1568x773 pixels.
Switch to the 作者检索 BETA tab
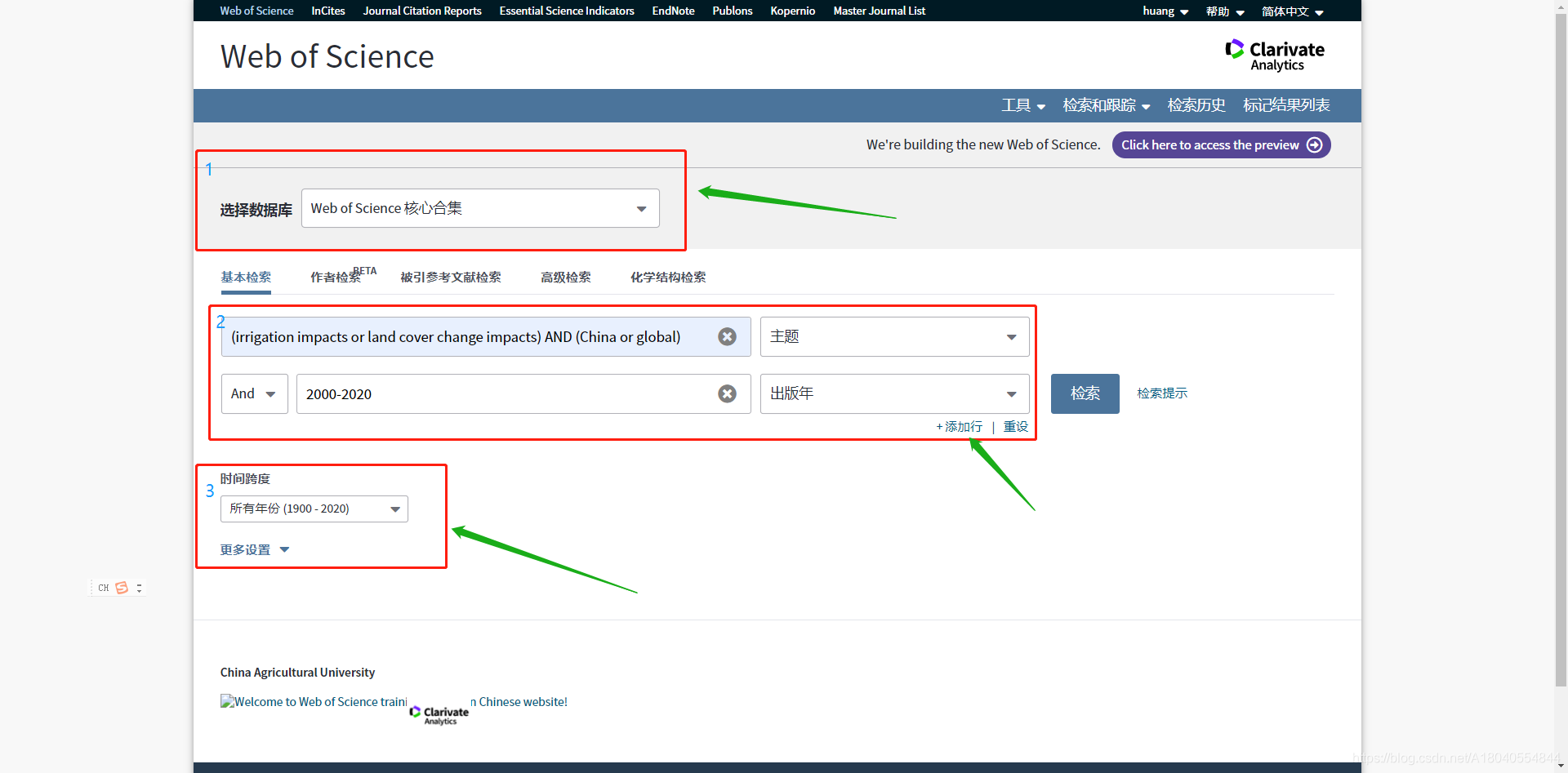click(343, 276)
